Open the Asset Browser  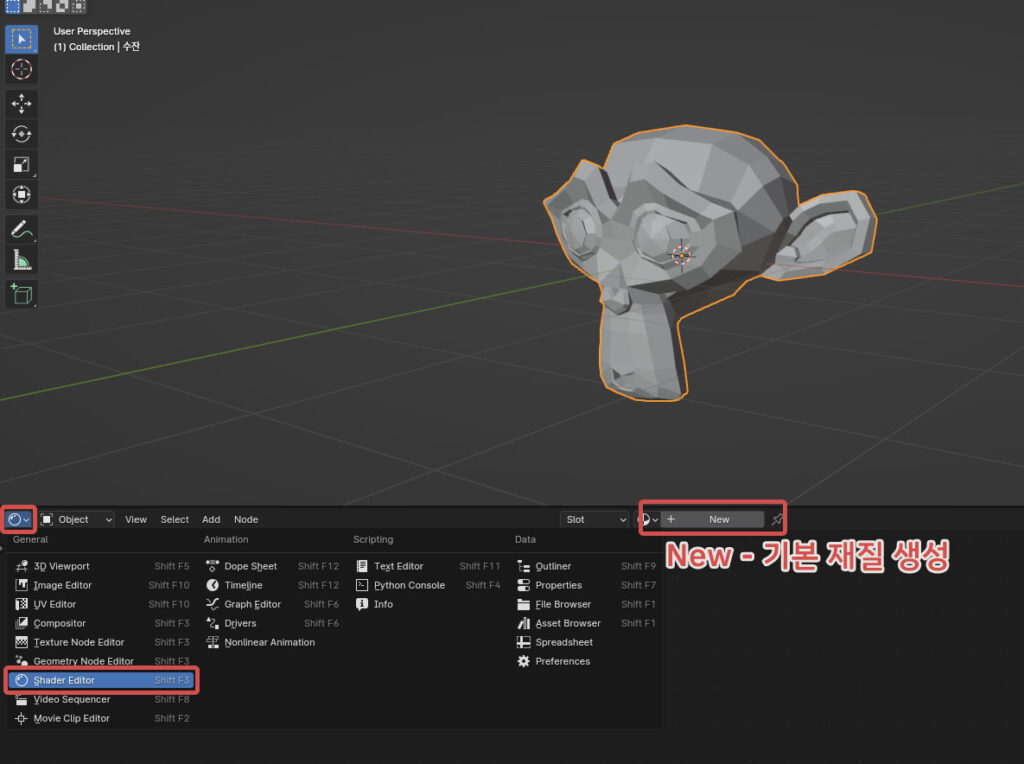[x=586, y=623]
